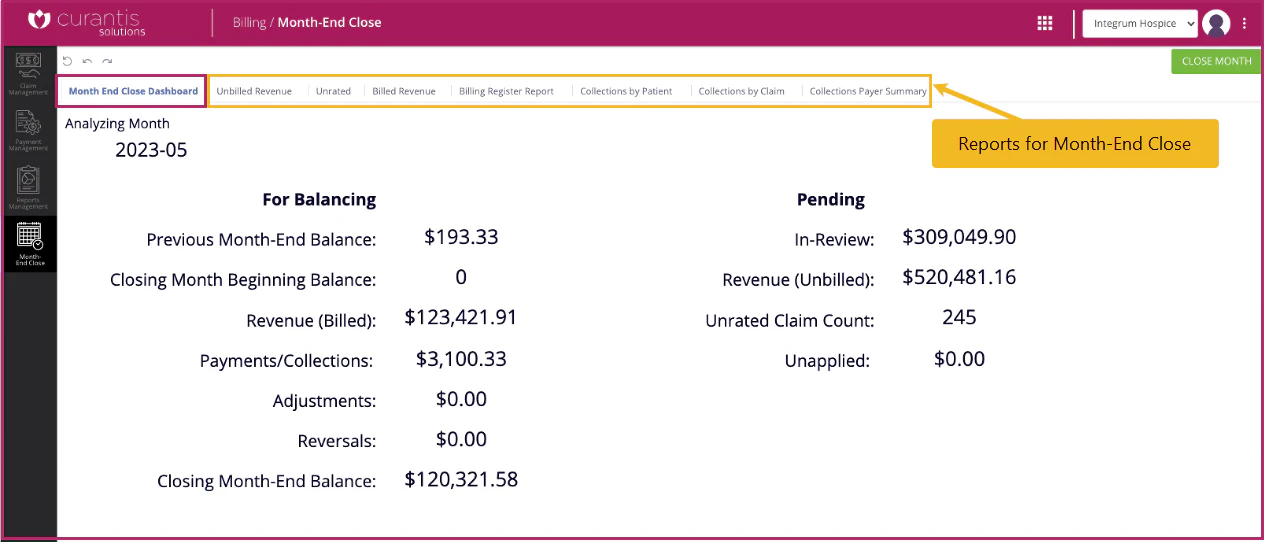Open the Unbilled Revenue tab
Image resolution: width=1266 pixels, height=542 pixels.
point(254,91)
